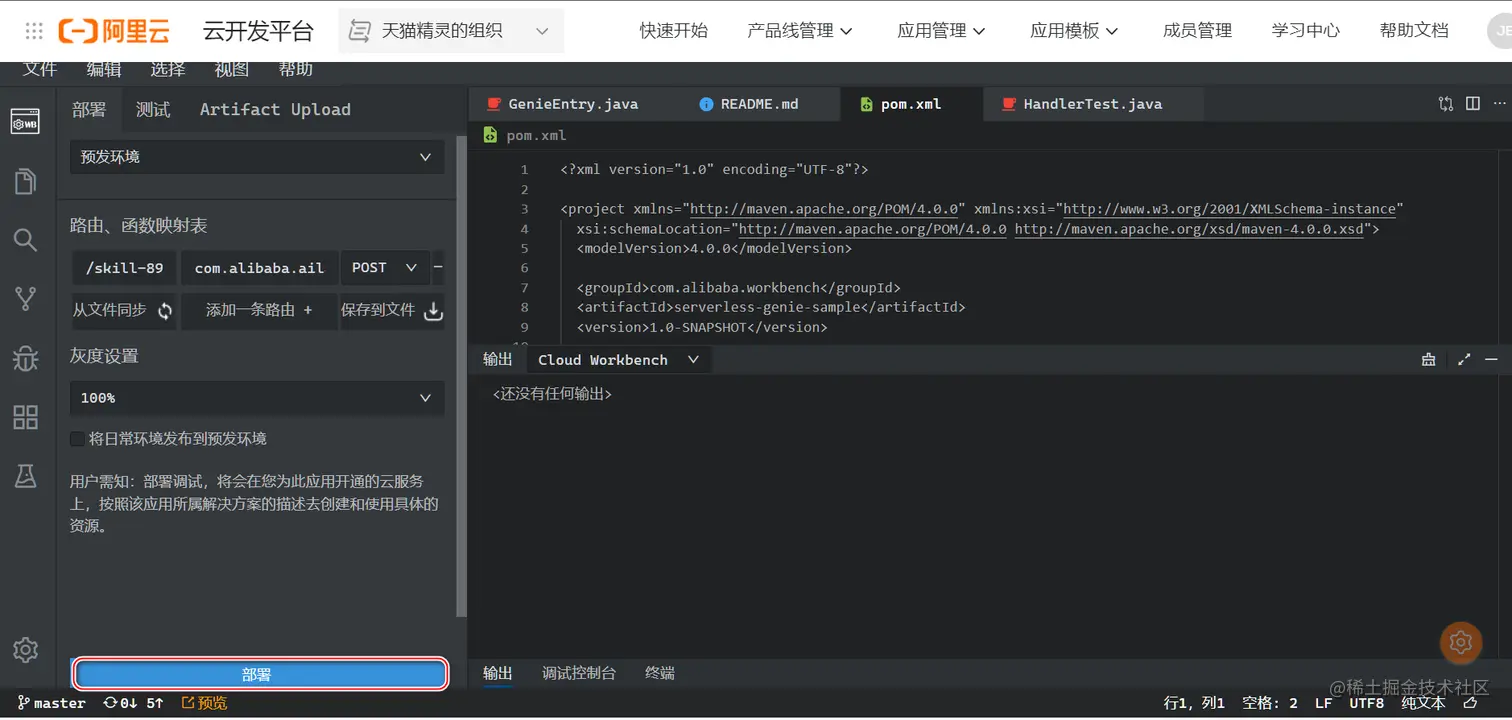Open the file explorer sidebar icon
Screen dimensions: 1512x720
[x=25, y=181]
